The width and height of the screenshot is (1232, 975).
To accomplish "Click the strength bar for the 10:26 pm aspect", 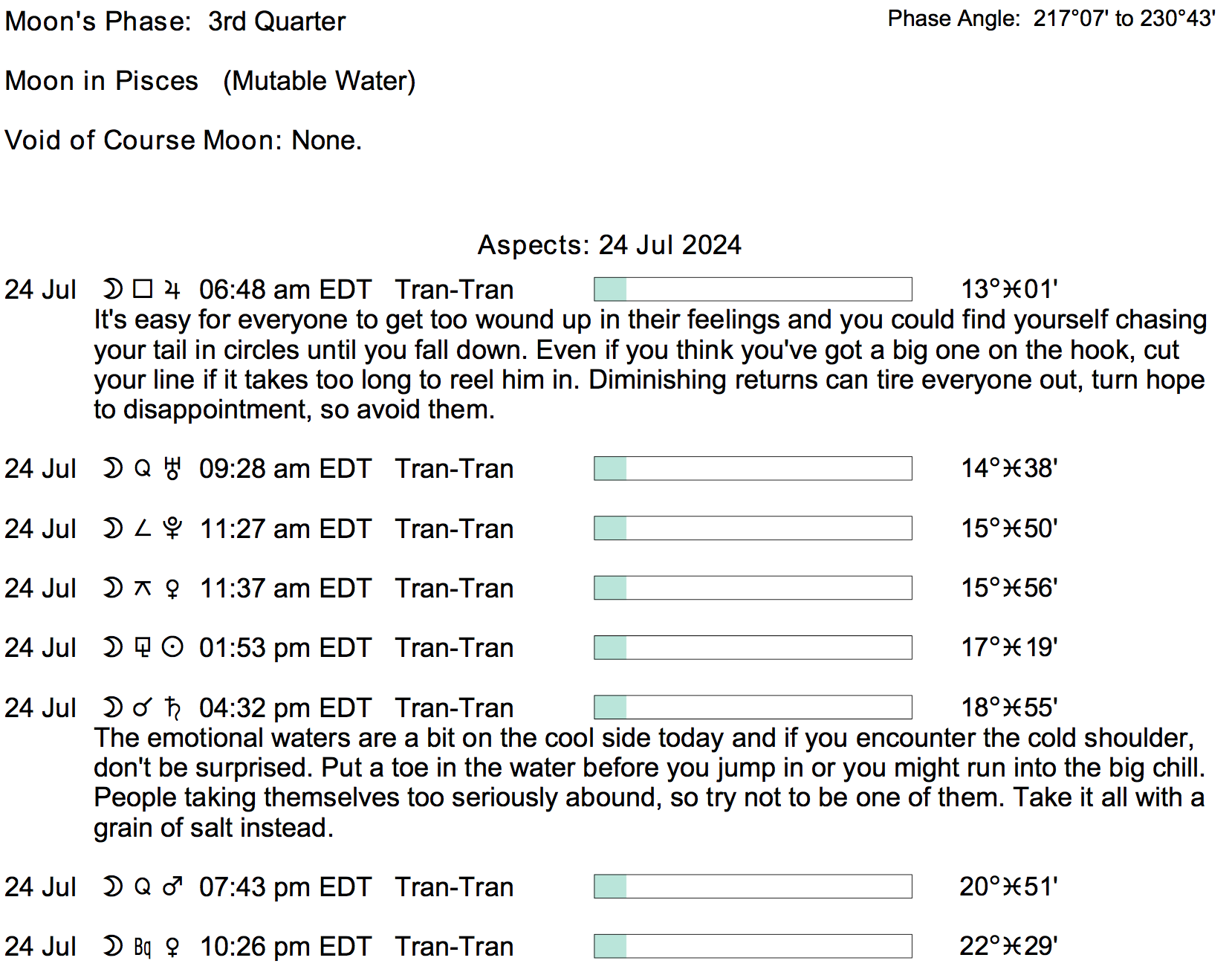I will tap(752, 946).
